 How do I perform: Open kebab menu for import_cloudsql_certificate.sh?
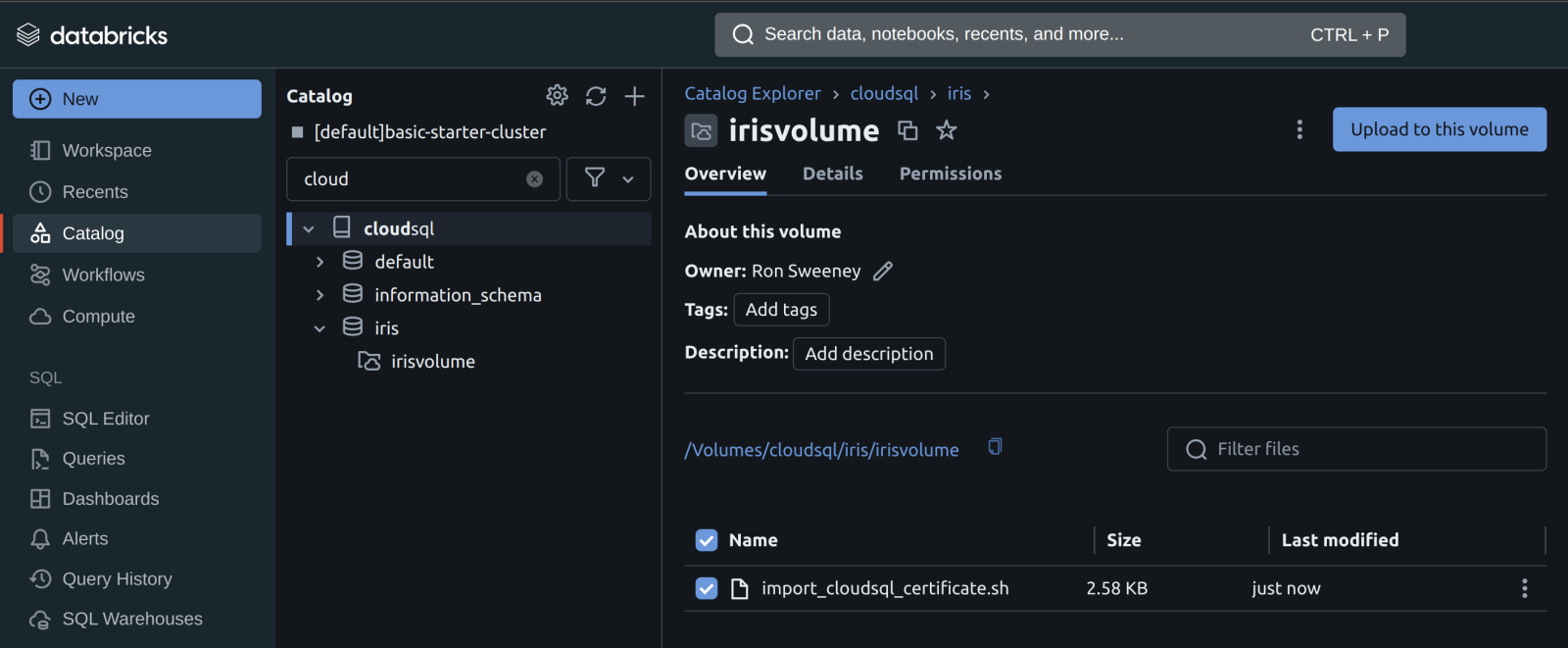[x=1524, y=588]
